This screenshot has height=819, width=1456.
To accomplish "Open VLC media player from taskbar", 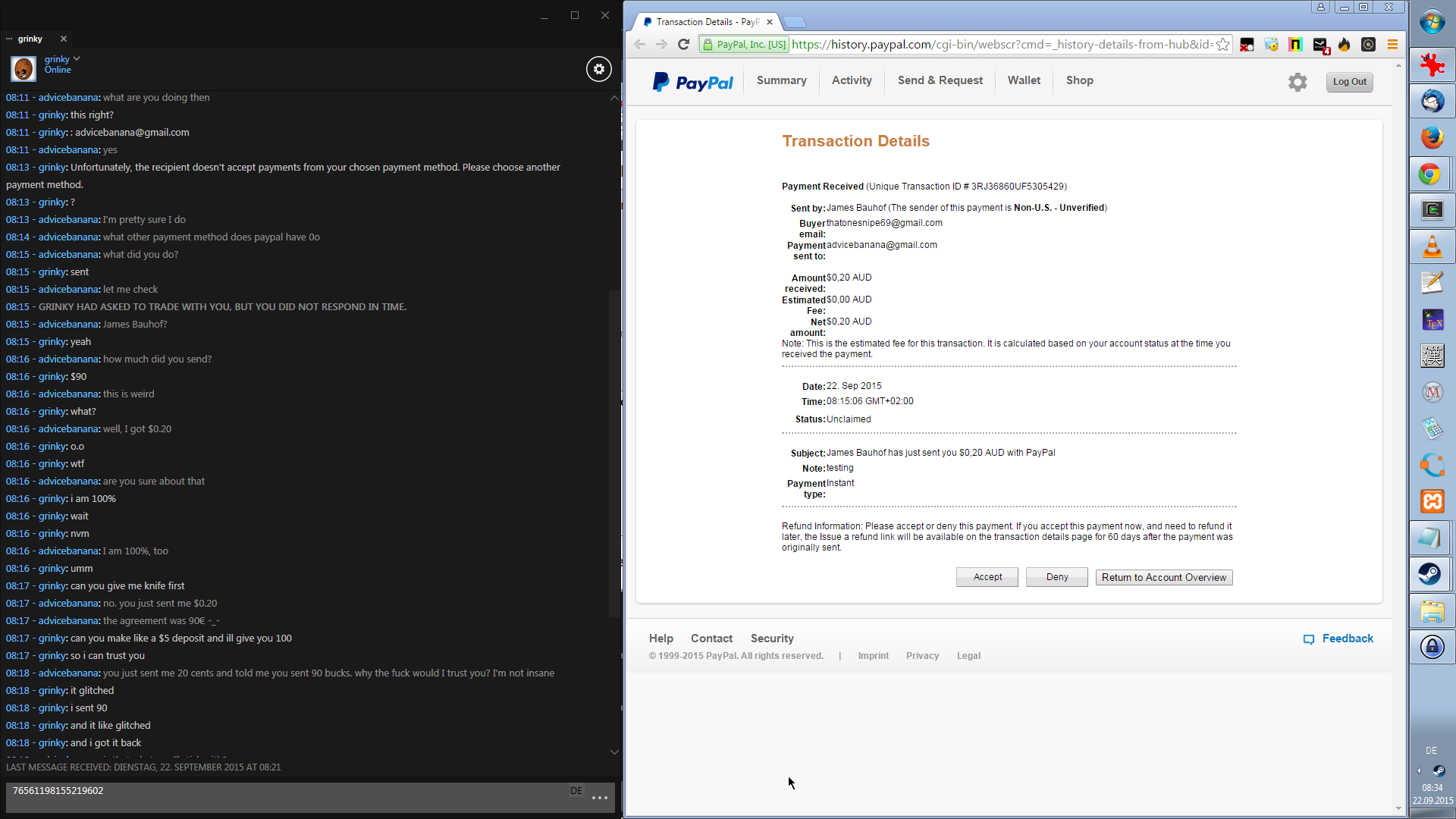I will 1432,247.
